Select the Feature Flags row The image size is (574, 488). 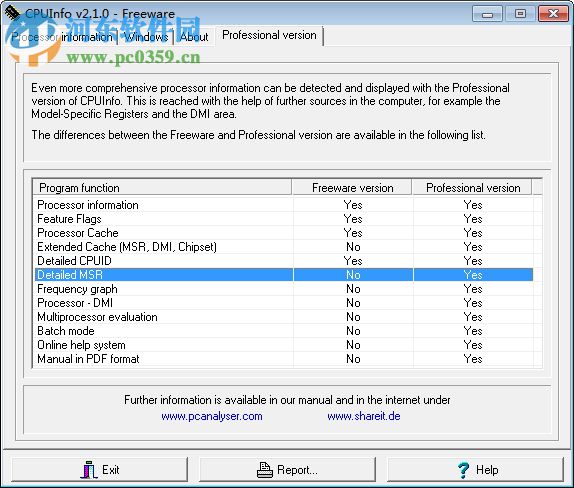(x=284, y=219)
